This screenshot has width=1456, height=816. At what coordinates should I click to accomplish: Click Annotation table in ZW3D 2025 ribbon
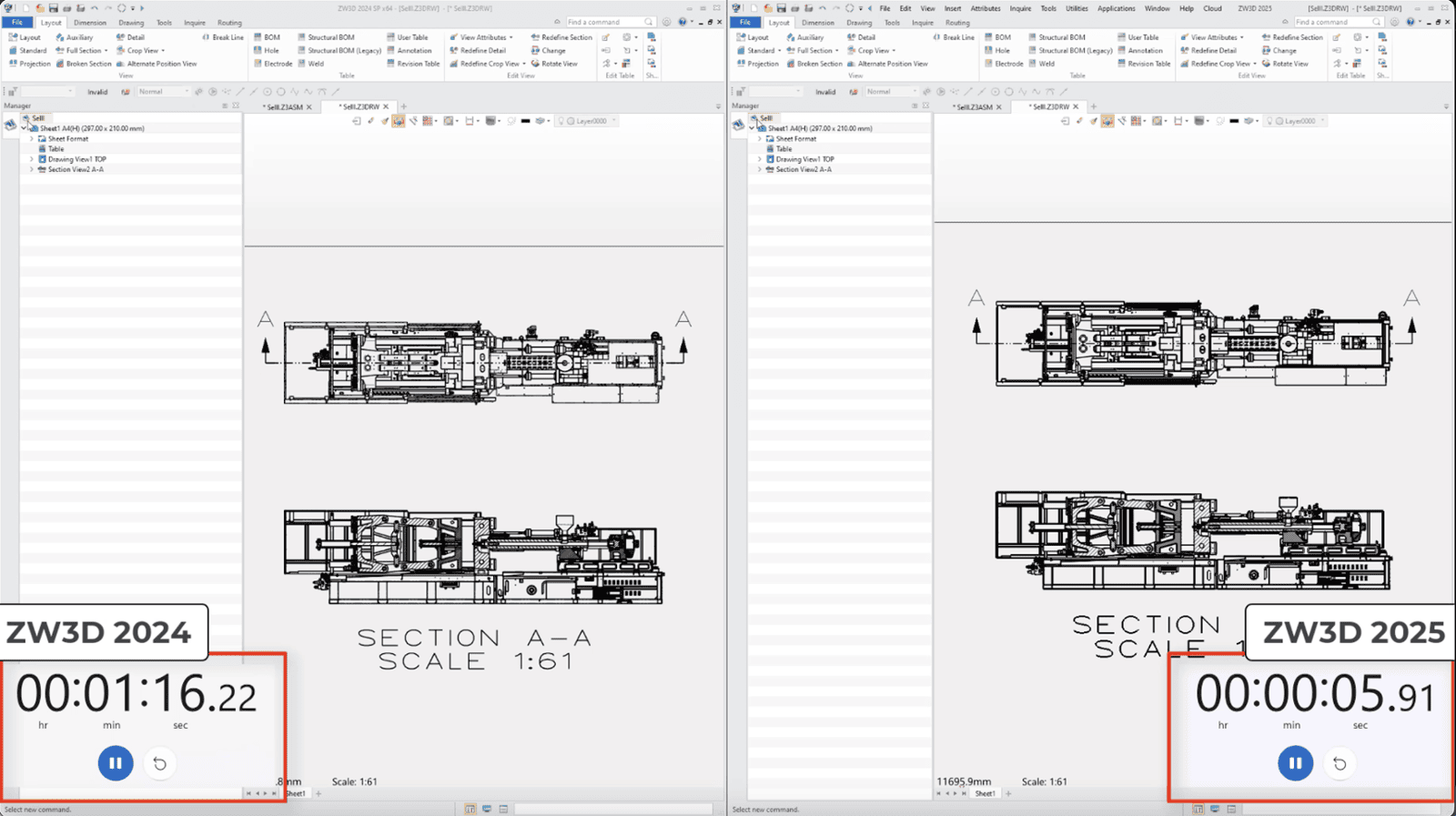1139,51
